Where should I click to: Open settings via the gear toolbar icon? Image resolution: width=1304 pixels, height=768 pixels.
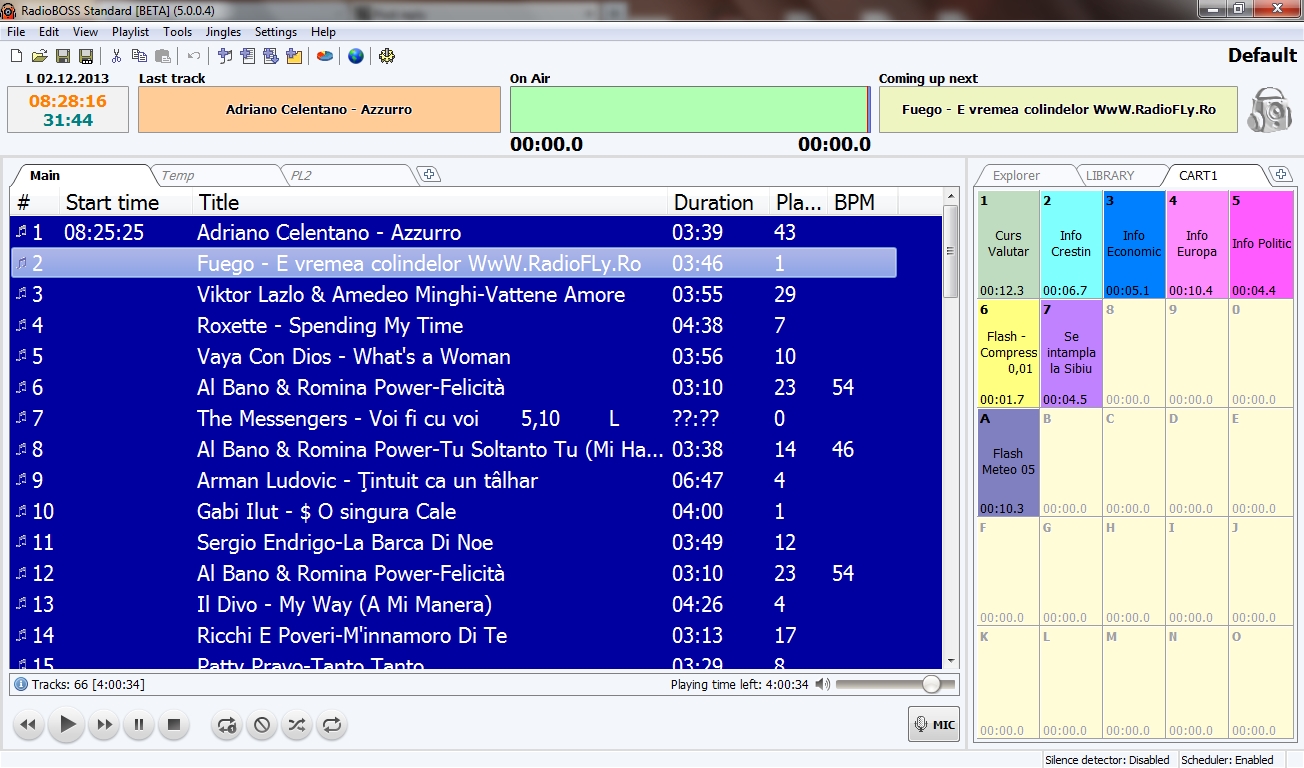click(387, 56)
